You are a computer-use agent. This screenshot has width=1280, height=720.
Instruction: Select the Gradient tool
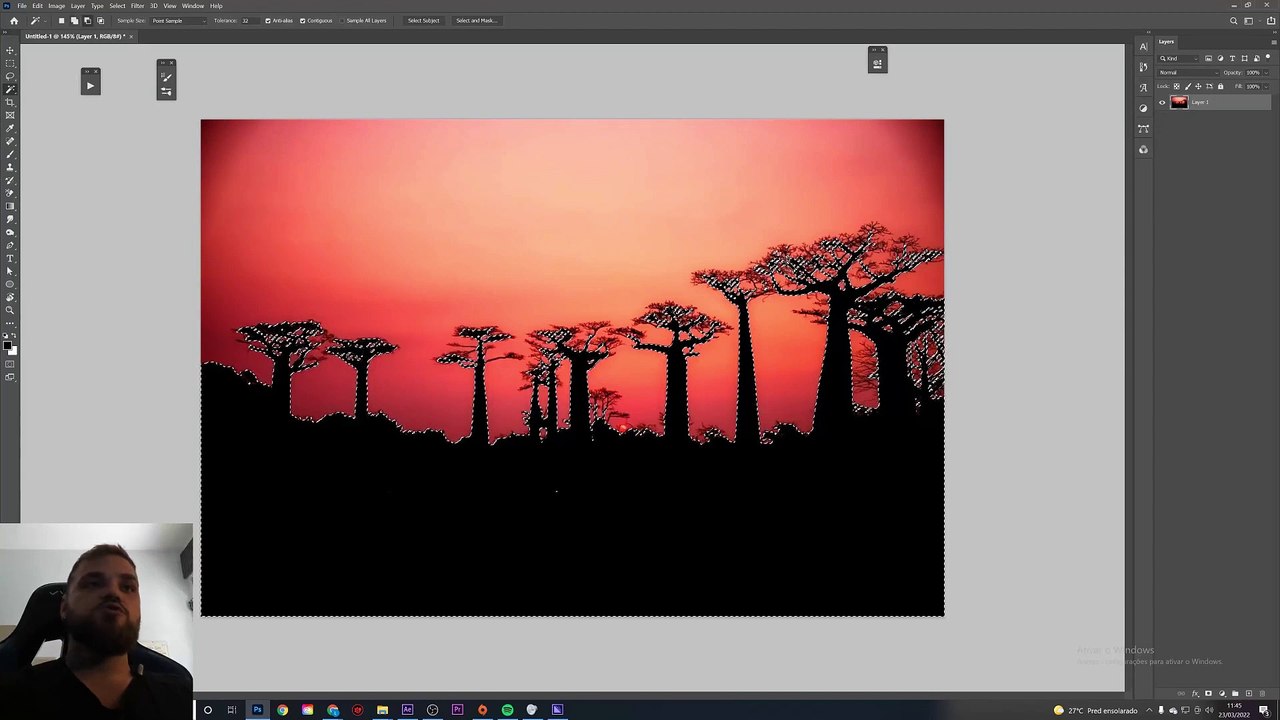click(10, 205)
